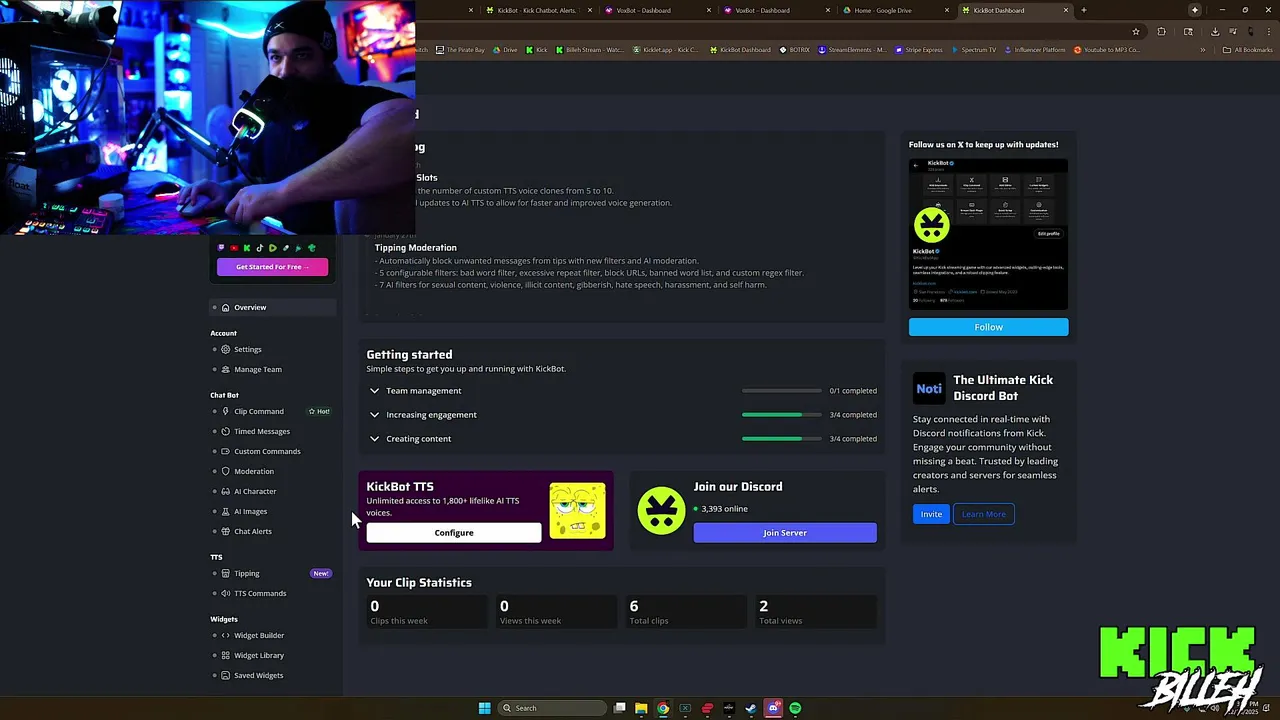Open the Tipping page under TTS

247,573
